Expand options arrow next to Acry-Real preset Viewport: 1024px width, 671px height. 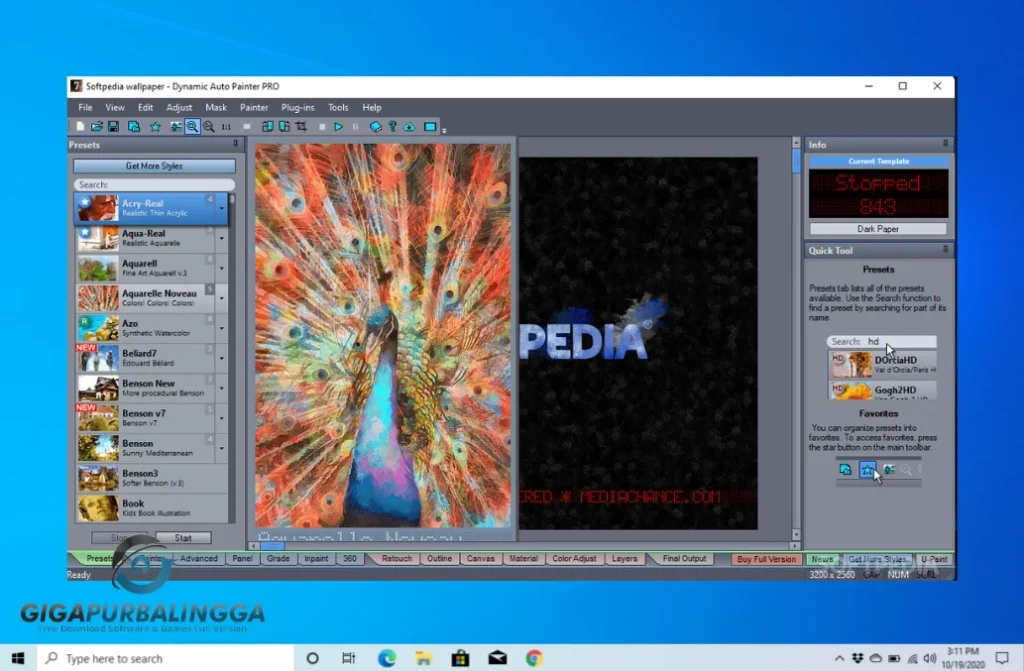tap(222, 206)
